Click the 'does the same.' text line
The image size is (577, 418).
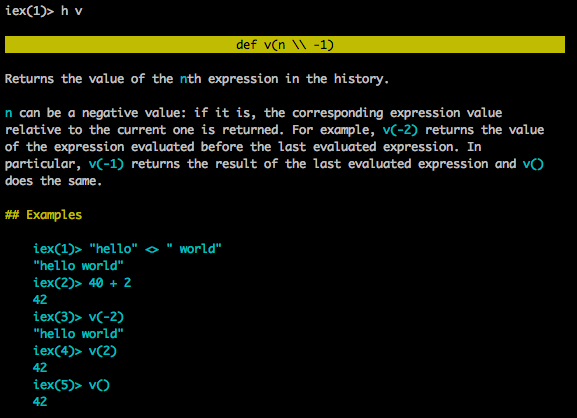click(x=53, y=181)
